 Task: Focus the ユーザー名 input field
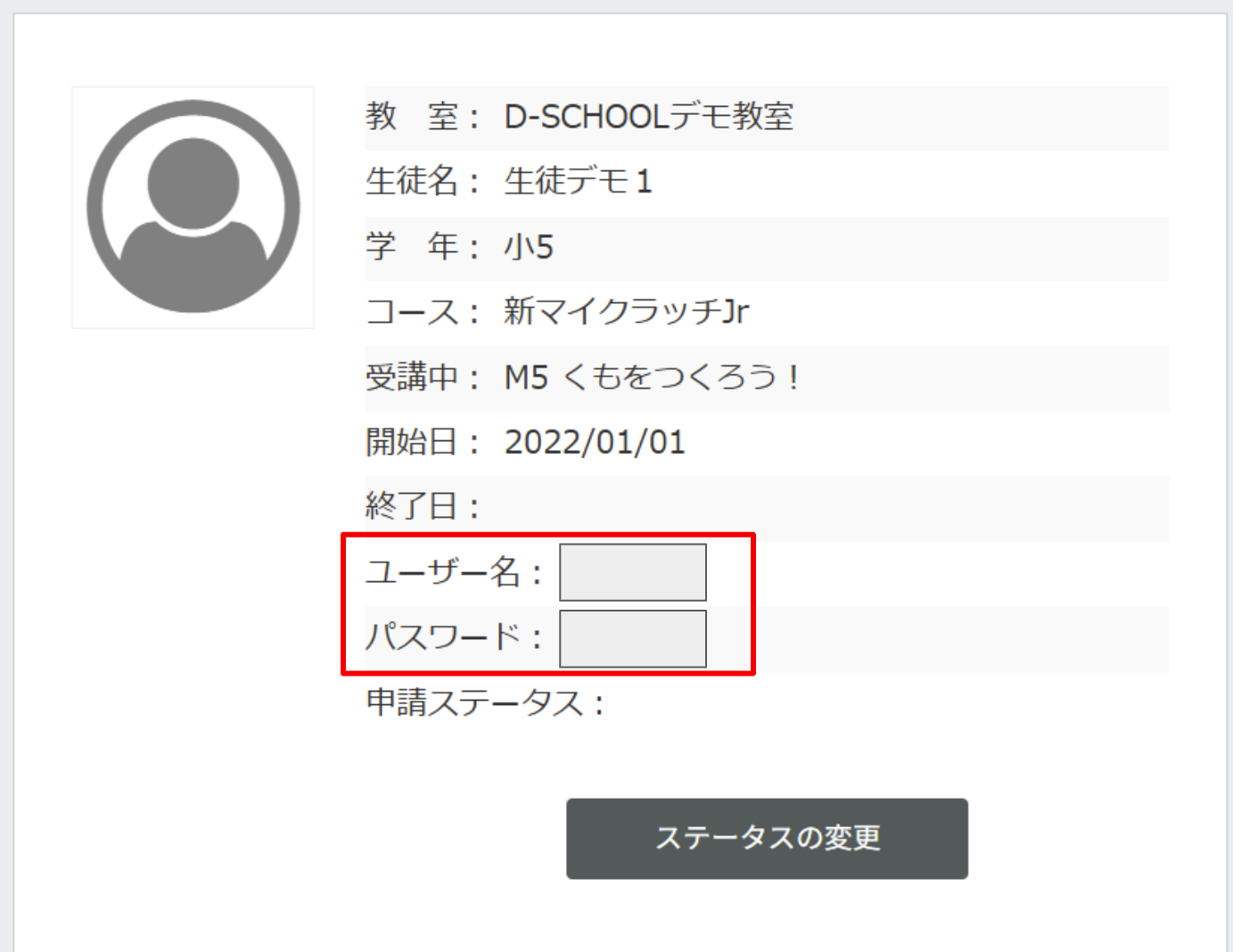pos(632,572)
